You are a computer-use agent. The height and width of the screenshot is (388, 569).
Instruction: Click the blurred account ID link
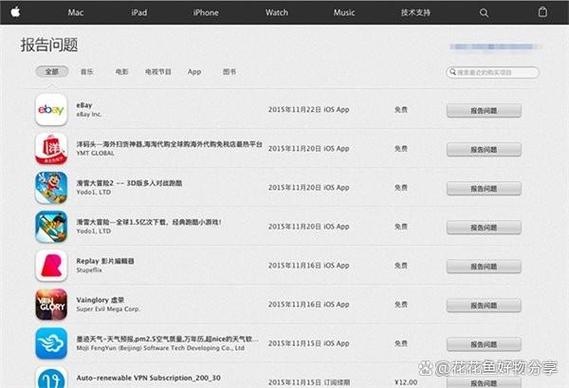(494, 46)
